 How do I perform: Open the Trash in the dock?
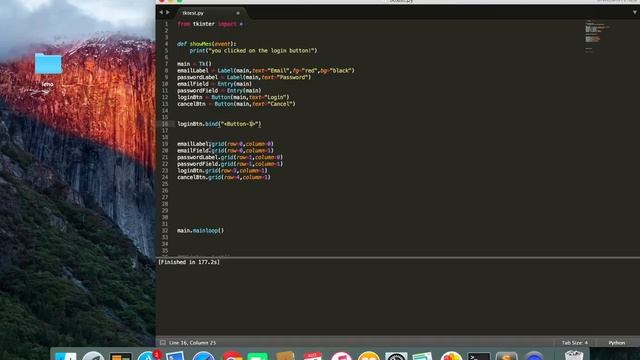tap(574, 356)
